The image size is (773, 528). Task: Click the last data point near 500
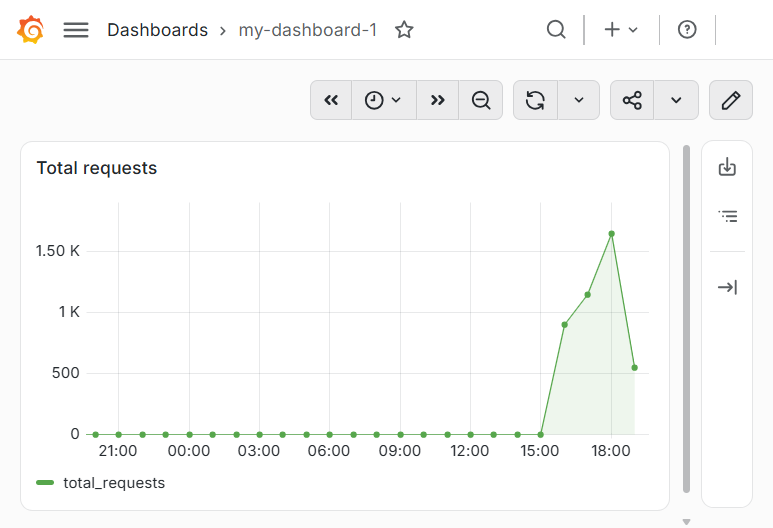[634, 368]
